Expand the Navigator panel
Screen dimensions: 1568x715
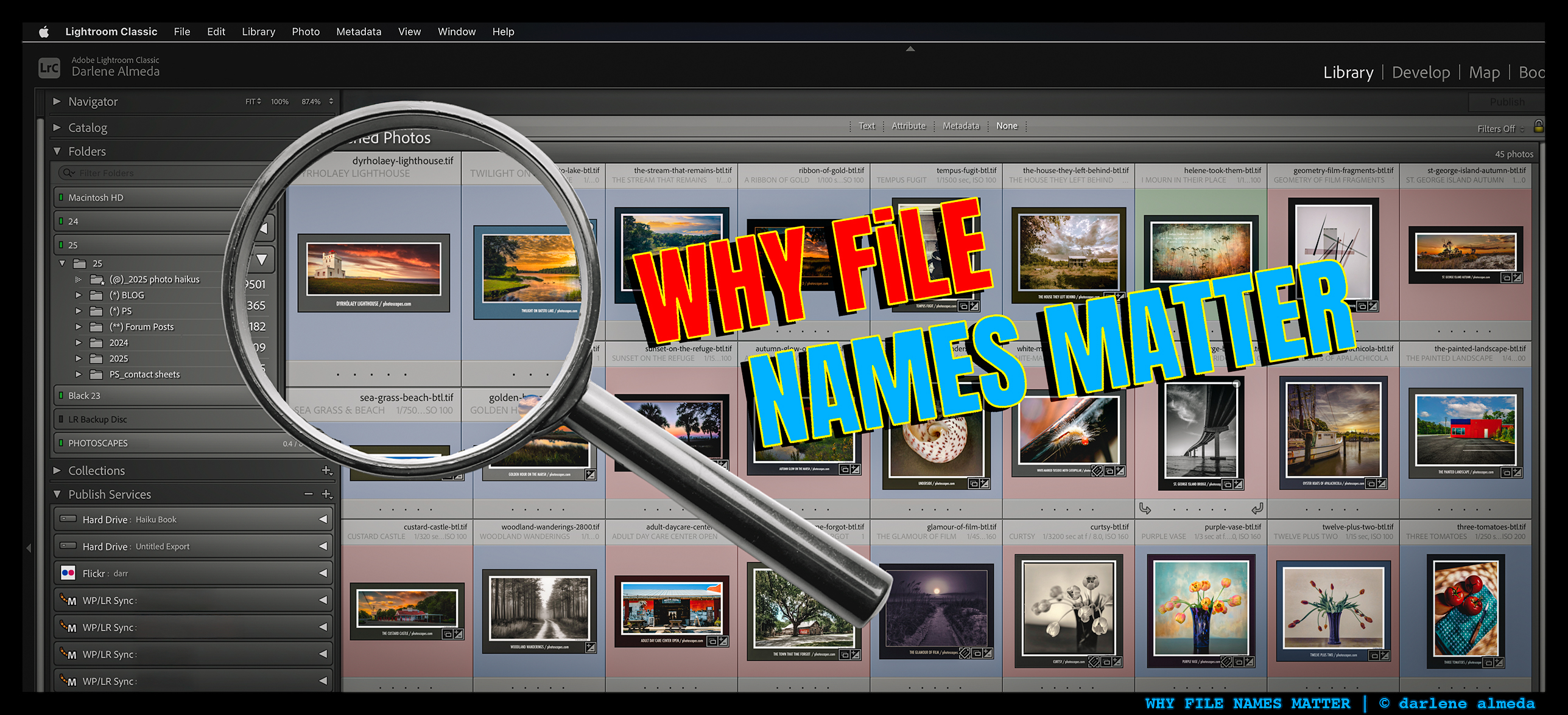pyautogui.click(x=57, y=101)
